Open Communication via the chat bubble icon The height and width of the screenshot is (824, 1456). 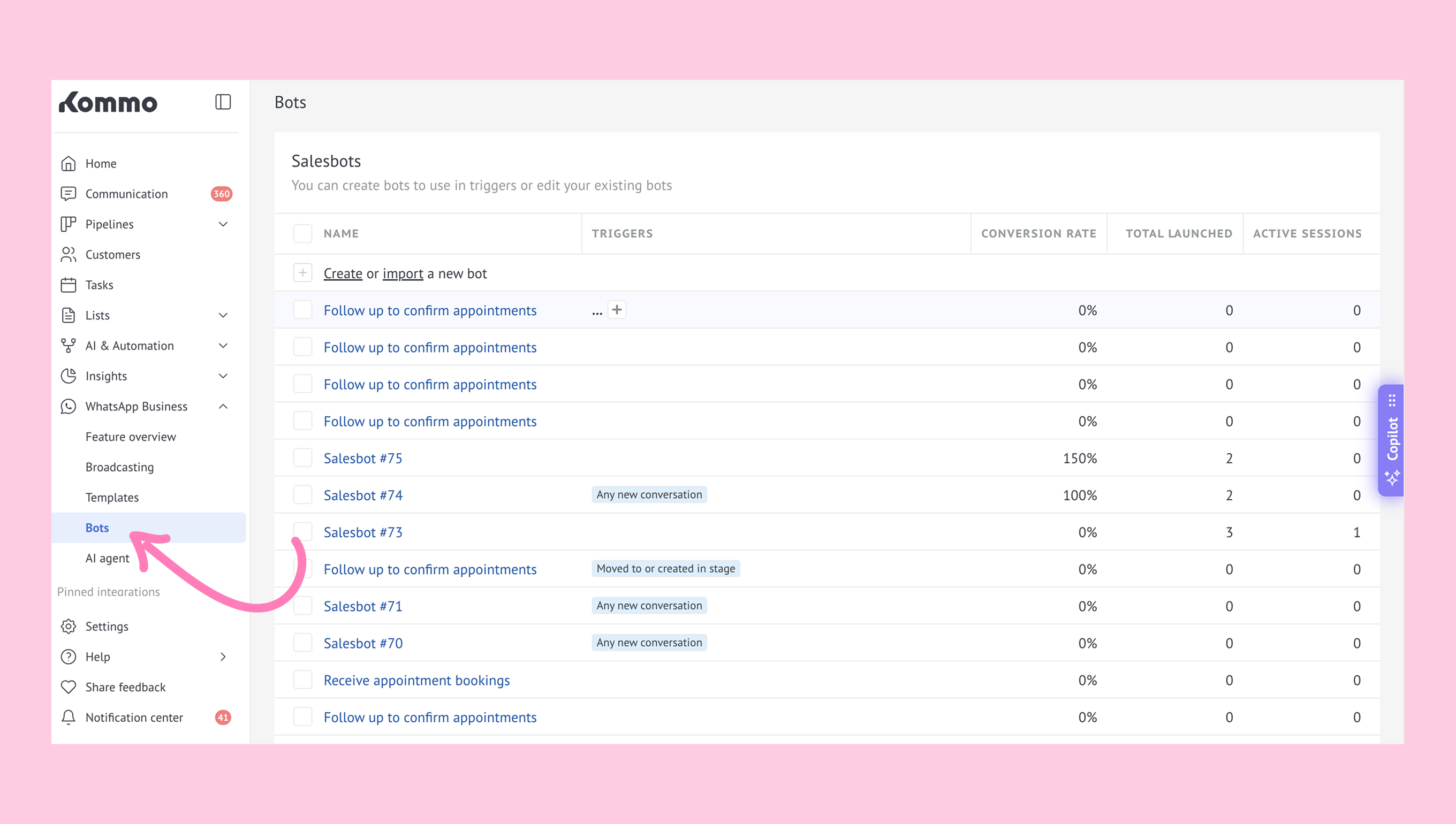pyautogui.click(x=69, y=194)
